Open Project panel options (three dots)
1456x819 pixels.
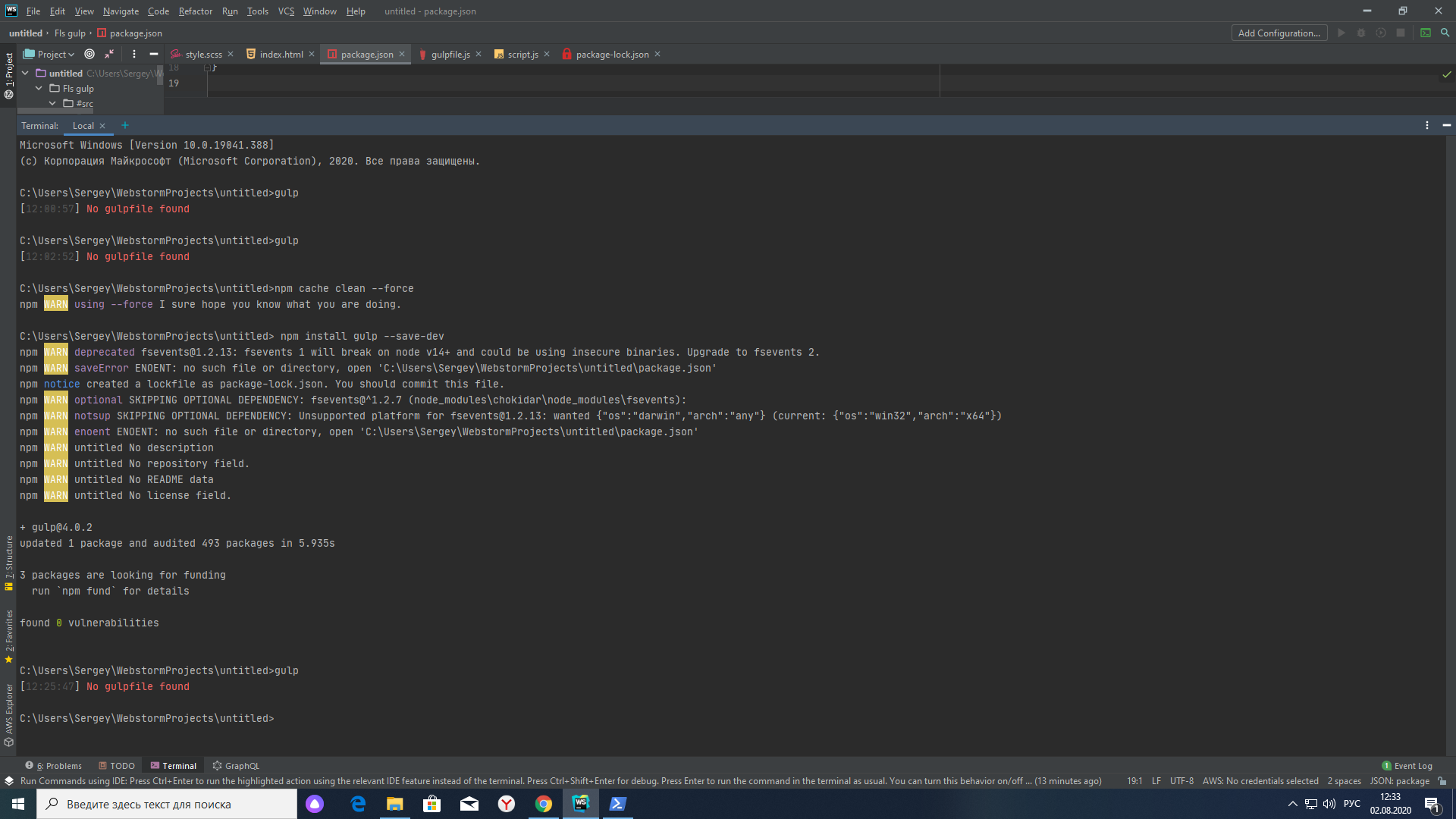(x=134, y=54)
